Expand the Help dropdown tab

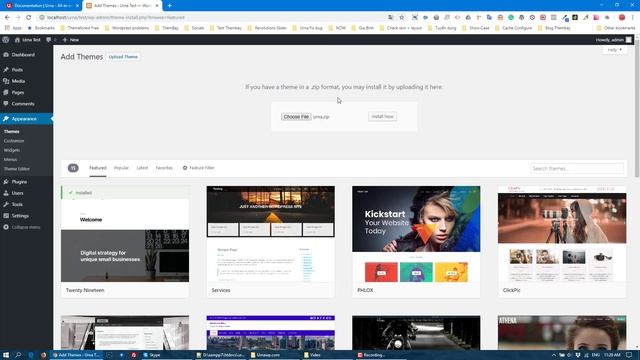615,50
